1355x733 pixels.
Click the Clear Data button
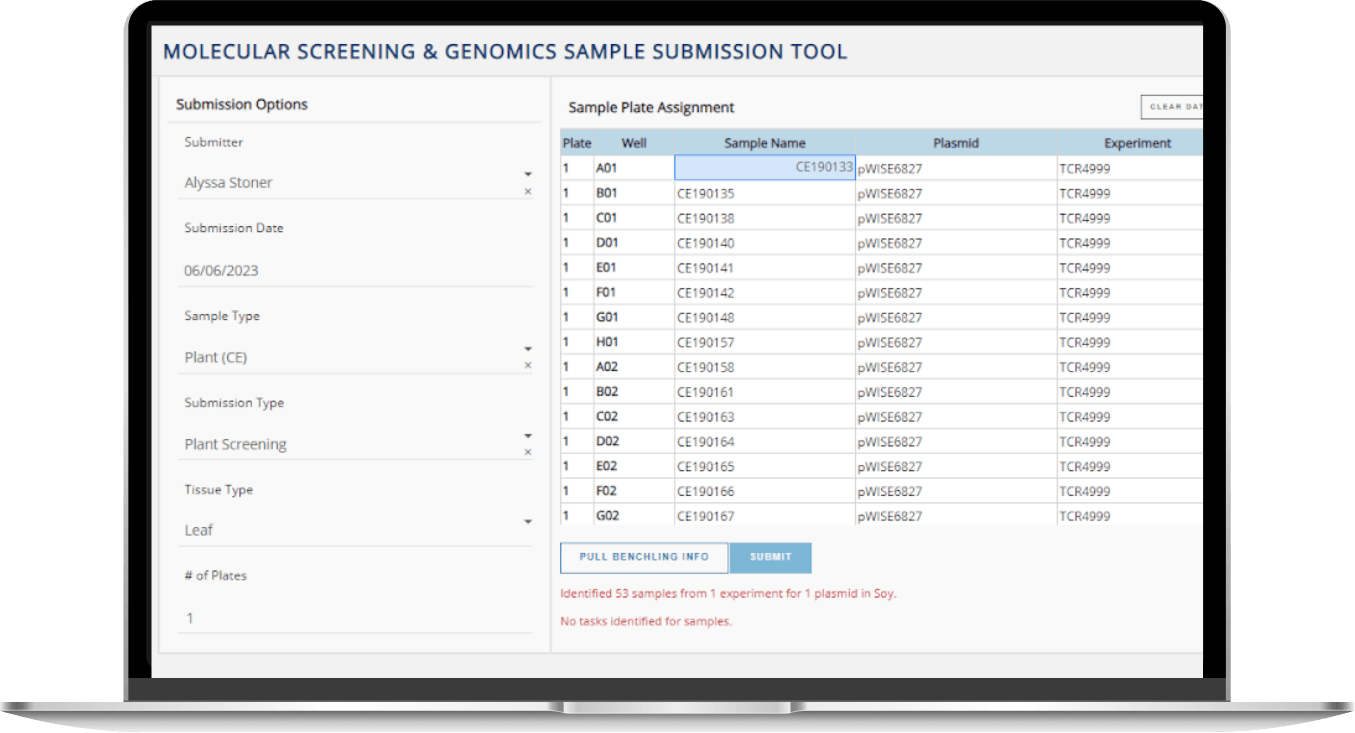pos(1172,107)
